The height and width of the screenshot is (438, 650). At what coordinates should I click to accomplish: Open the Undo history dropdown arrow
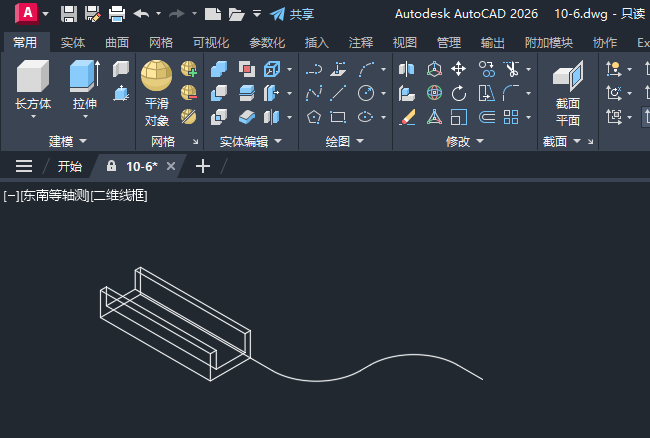point(158,14)
